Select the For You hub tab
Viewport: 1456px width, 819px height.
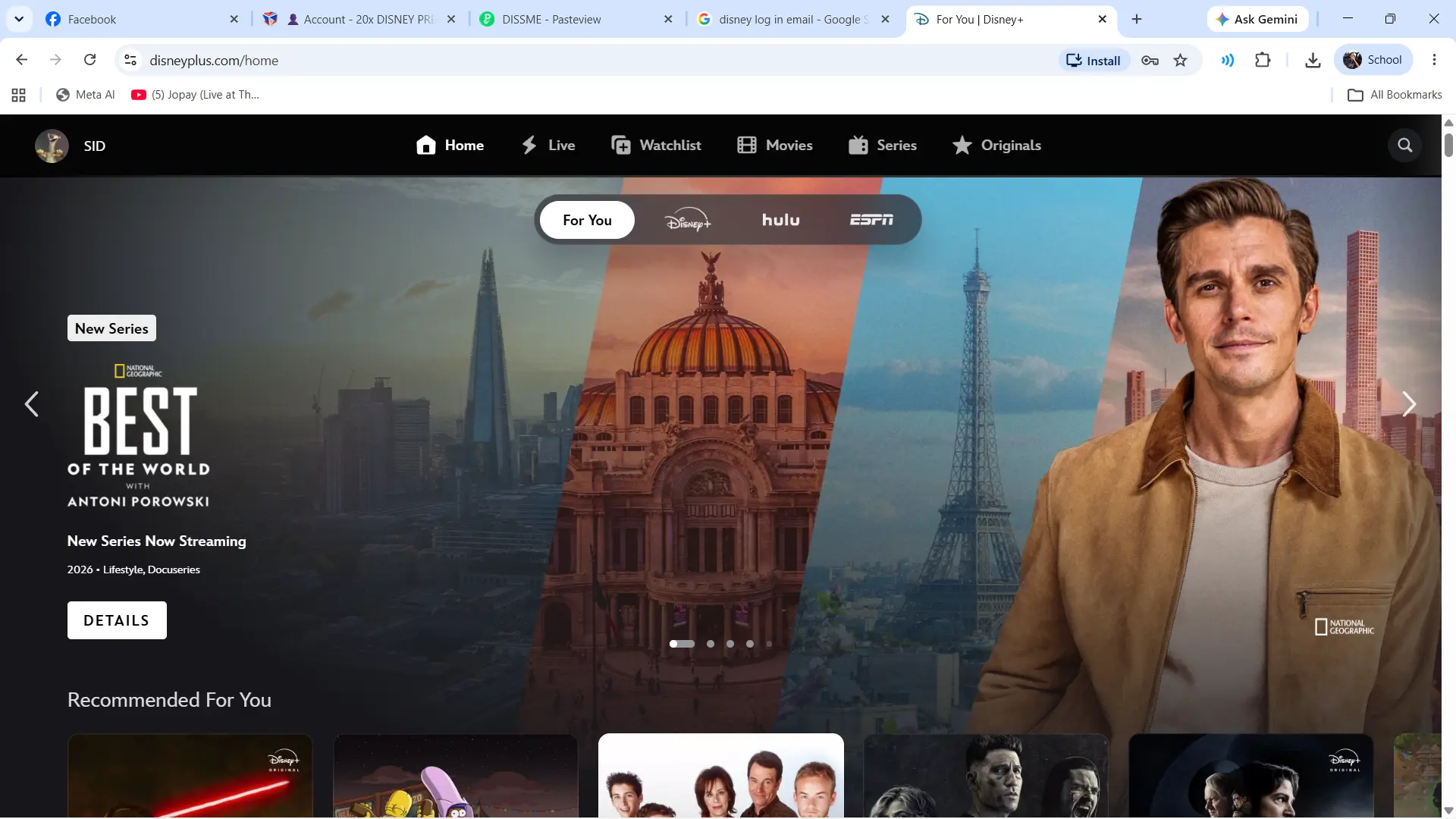pyautogui.click(x=587, y=220)
